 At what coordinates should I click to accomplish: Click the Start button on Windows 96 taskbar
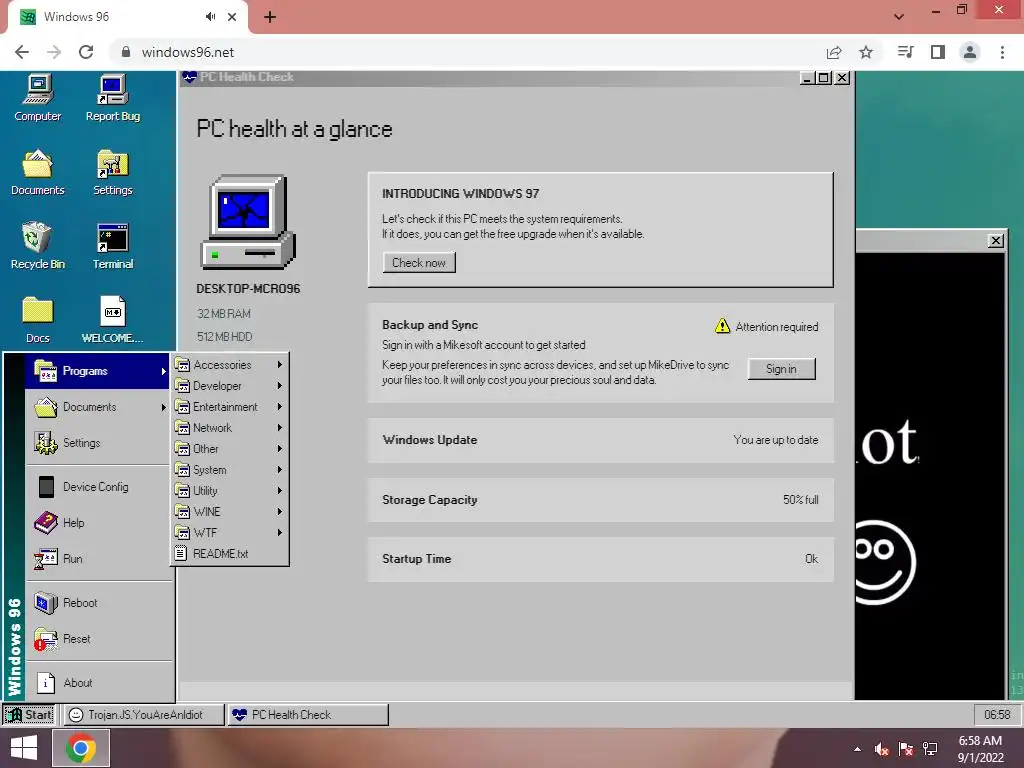pyautogui.click(x=29, y=714)
